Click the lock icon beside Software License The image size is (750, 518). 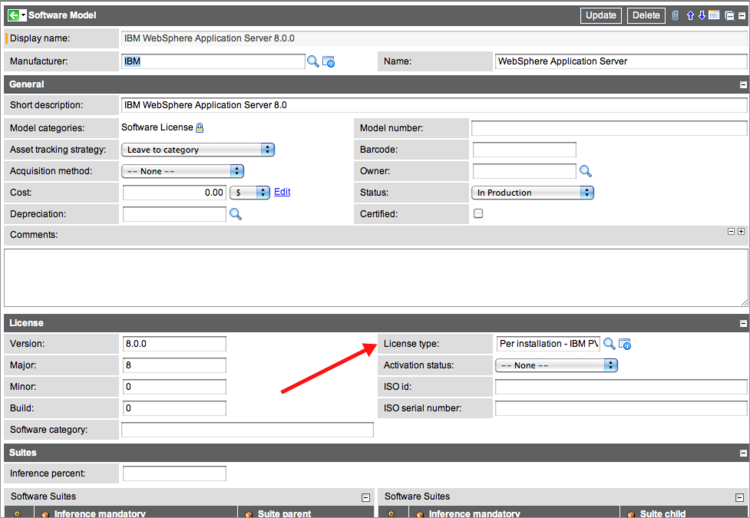(x=200, y=128)
